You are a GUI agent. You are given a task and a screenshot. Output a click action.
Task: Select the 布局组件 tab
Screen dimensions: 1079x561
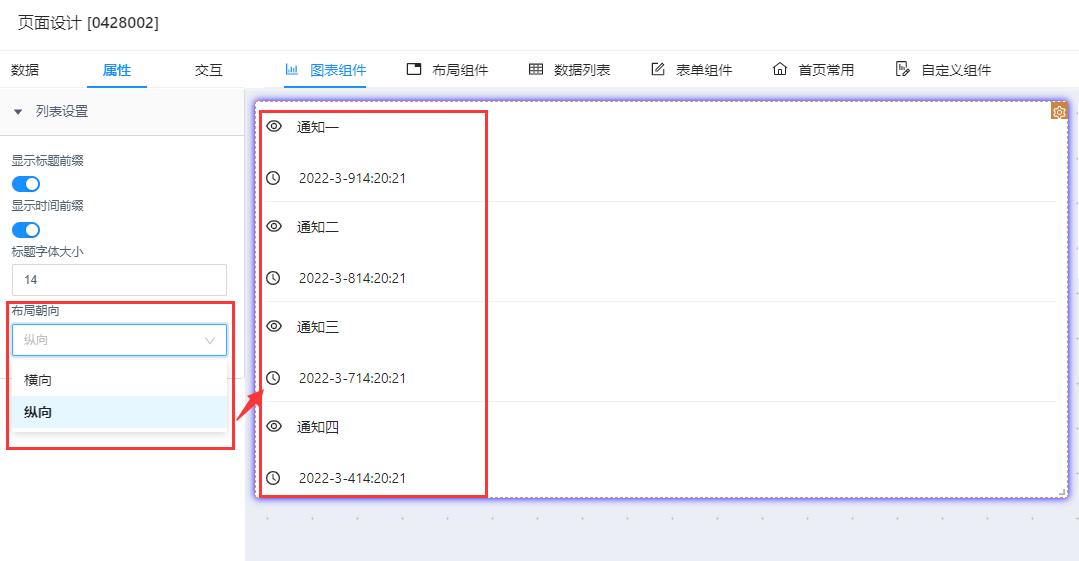(x=447, y=70)
